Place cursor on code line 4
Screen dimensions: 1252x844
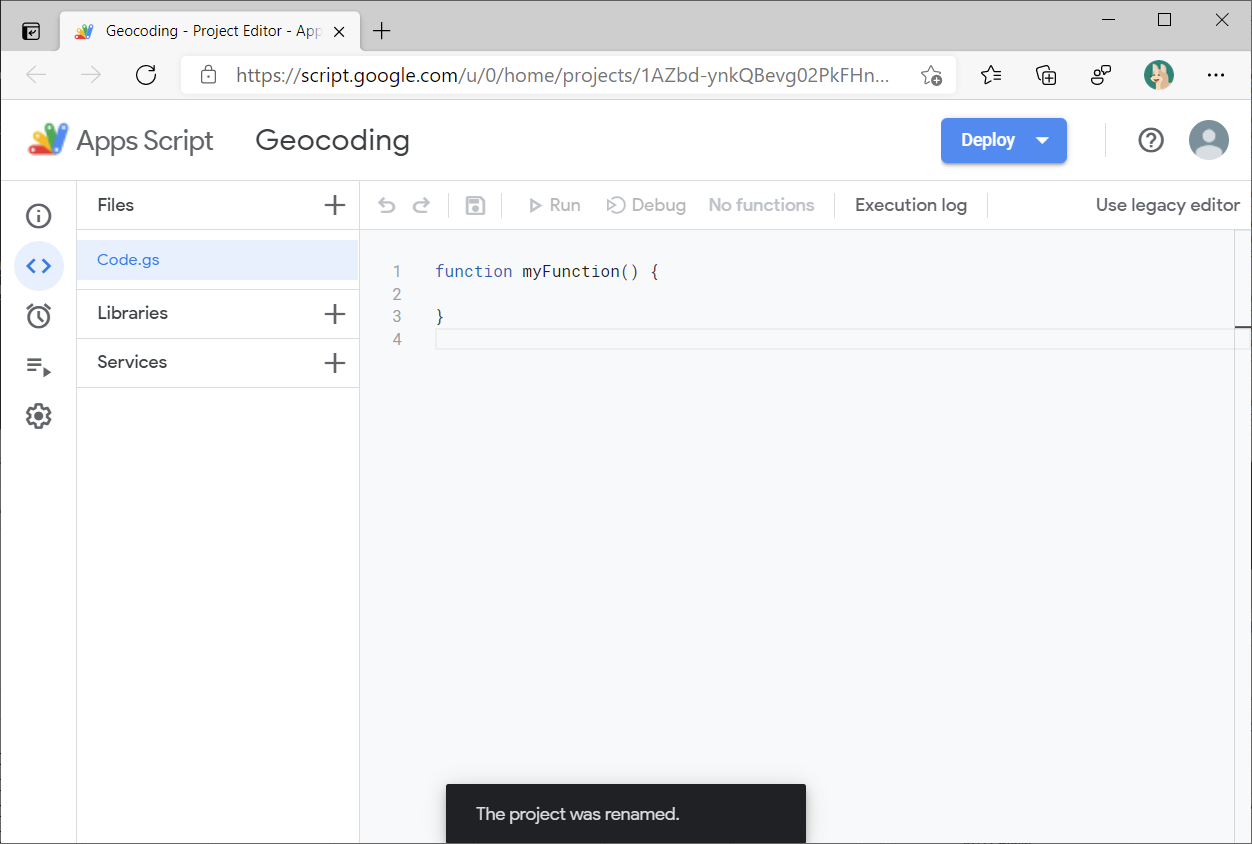[x=835, y=340]
